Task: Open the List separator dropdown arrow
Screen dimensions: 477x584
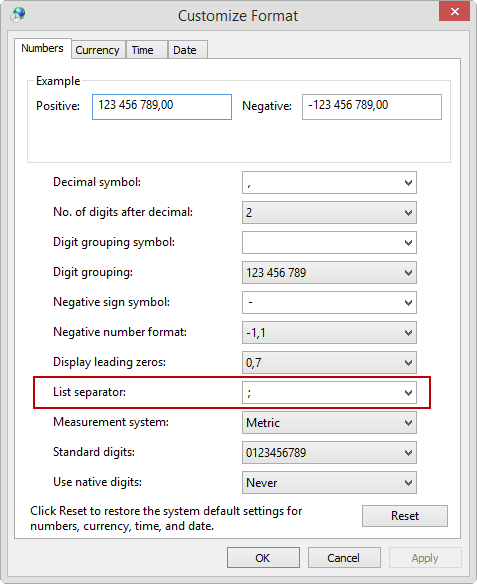Action: [x=408, y=393]
